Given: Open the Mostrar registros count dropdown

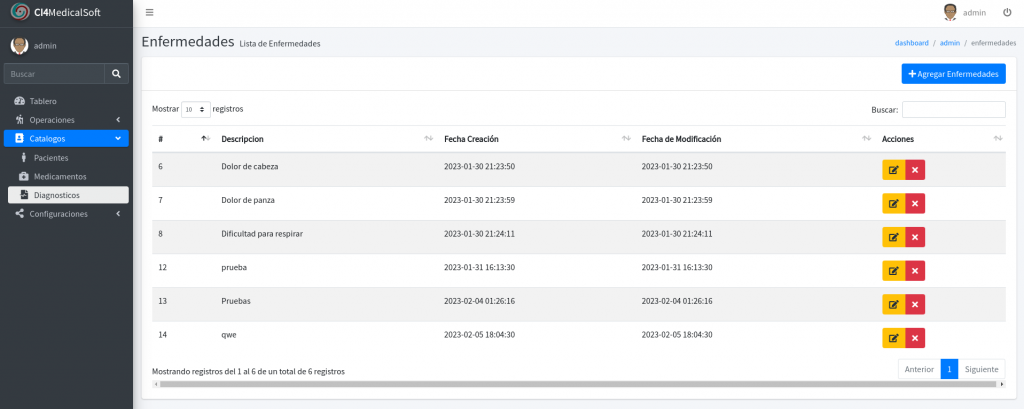Looking at the screenshot, I should (x=196, y=109).
